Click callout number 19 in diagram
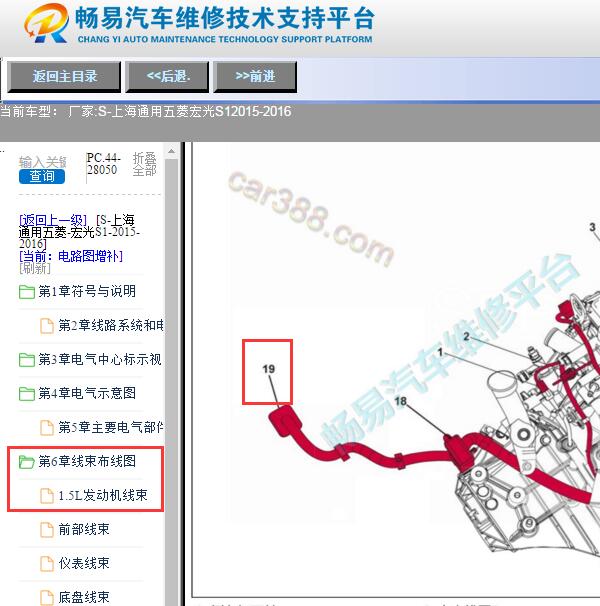The image size is (600, 606). point(269,369)
